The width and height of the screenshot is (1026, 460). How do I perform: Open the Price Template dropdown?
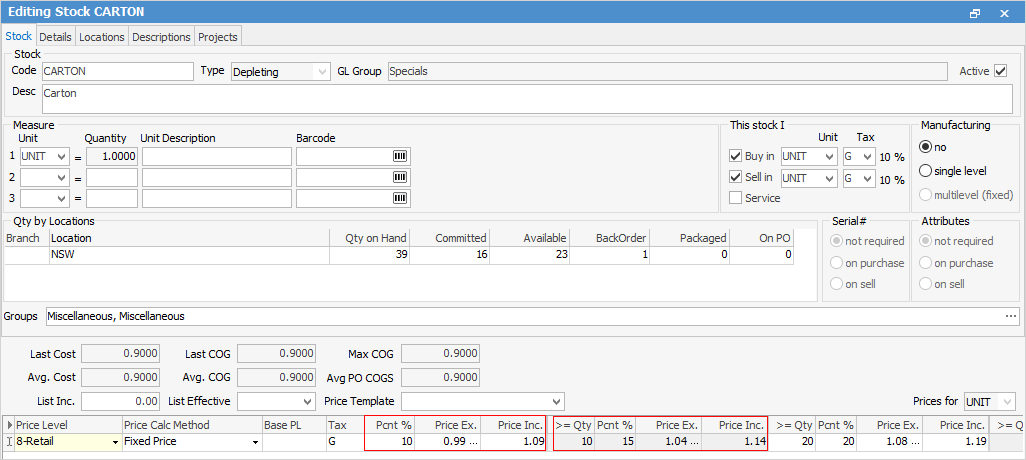[x=556, y=402]
